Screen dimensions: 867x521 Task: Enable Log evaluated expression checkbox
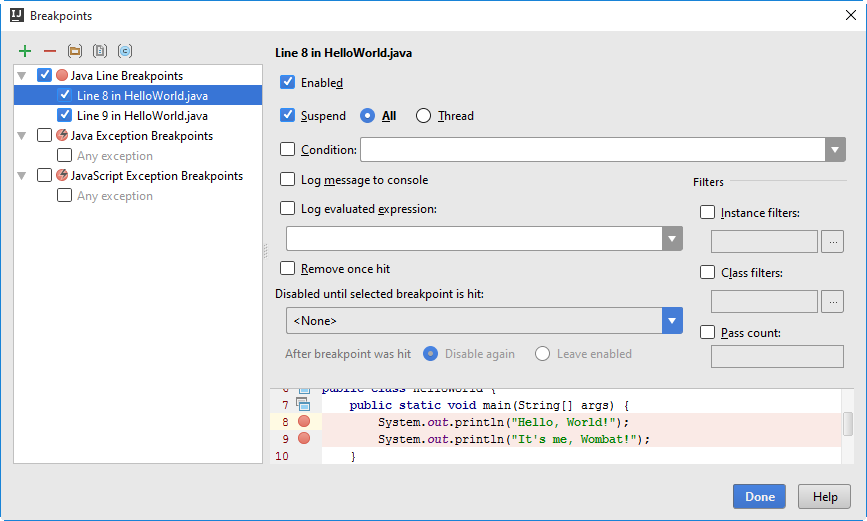(x=288, y=209)
